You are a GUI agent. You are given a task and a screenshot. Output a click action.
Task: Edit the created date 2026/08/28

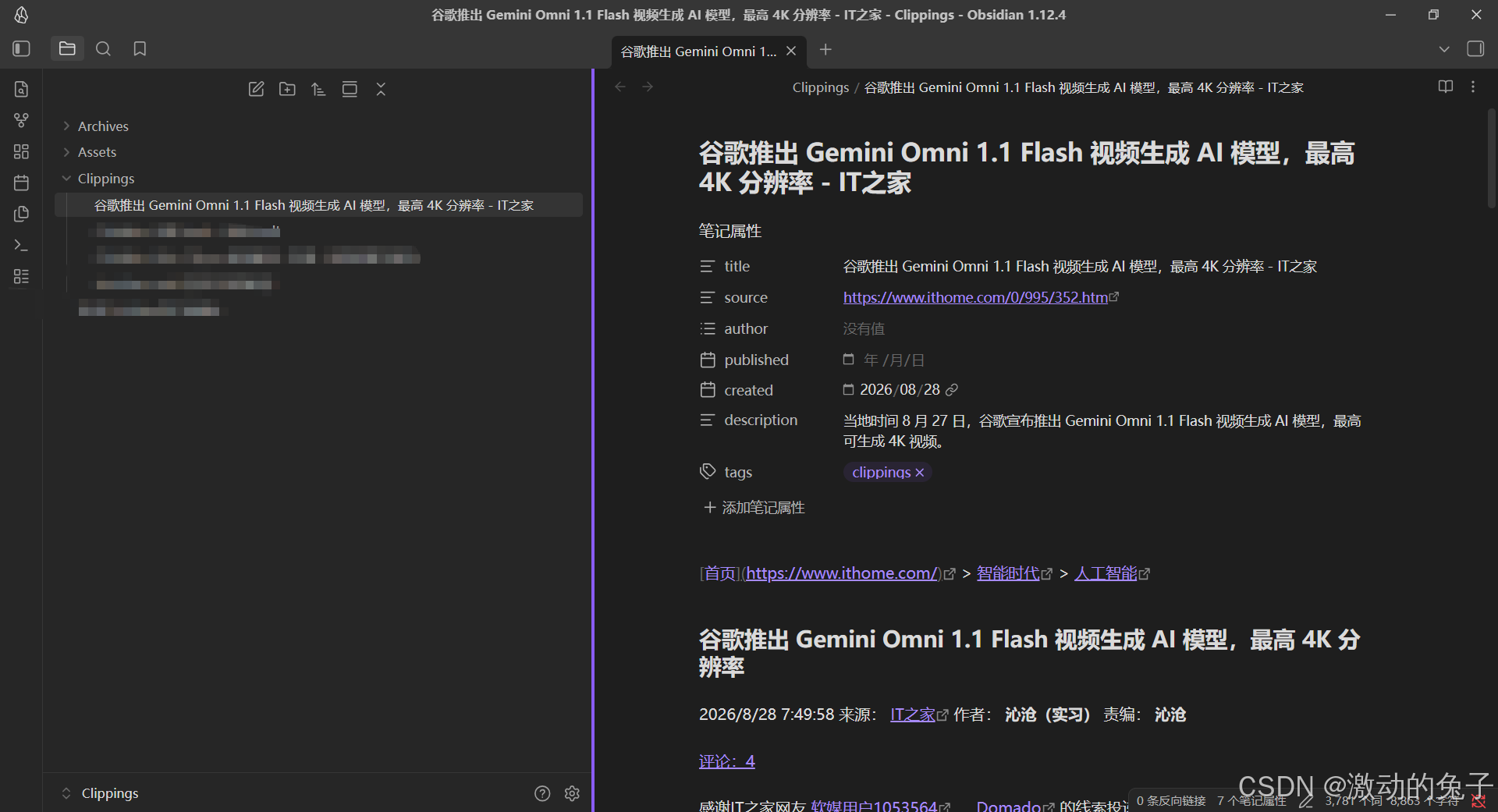(x=900, y=390)
